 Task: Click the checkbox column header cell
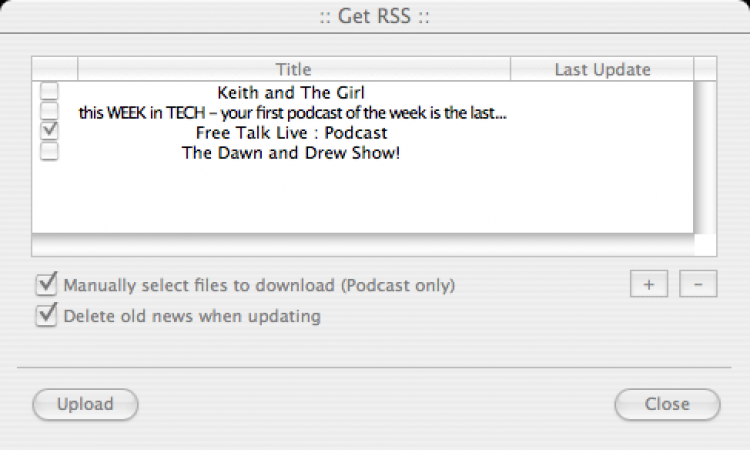click(54, 69)
